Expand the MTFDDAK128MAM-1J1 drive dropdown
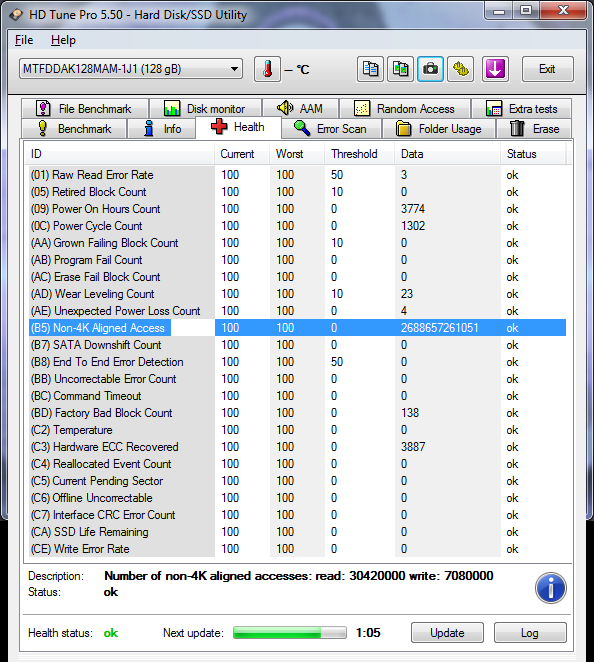The height and width of the screenshot is (662, 594). click(131, 69)
